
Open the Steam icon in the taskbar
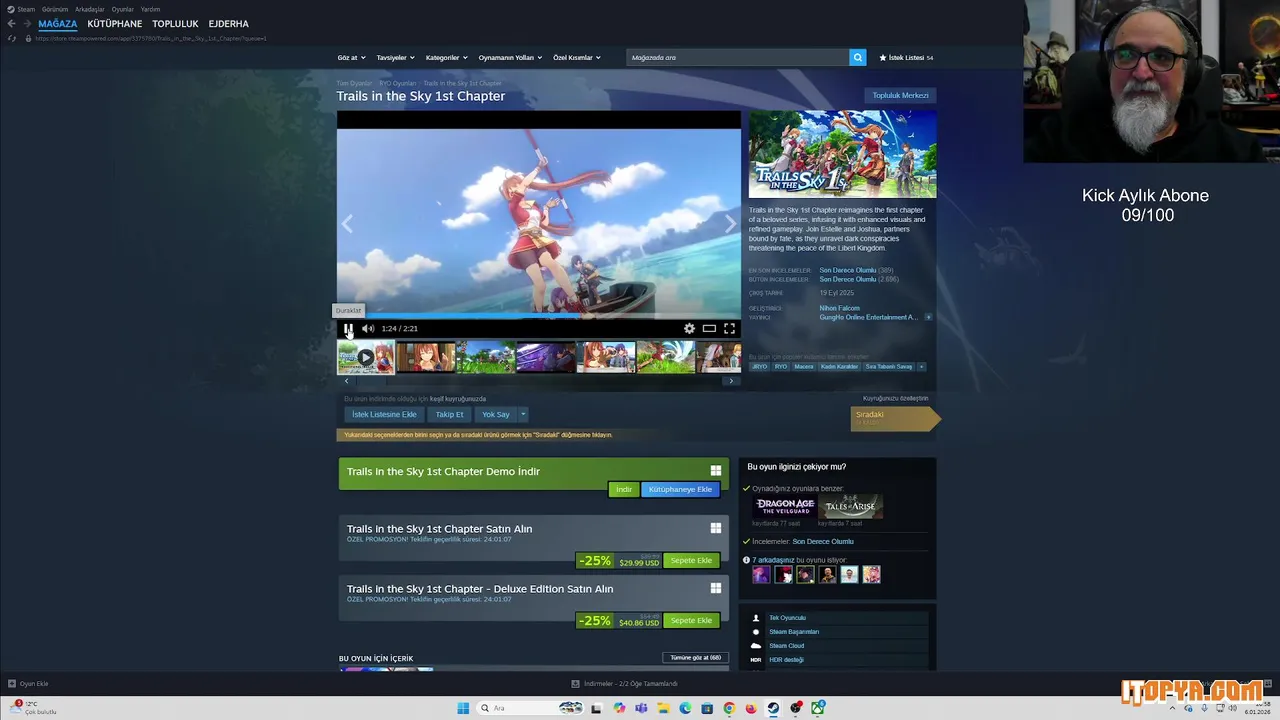click(x=773, y=708)
